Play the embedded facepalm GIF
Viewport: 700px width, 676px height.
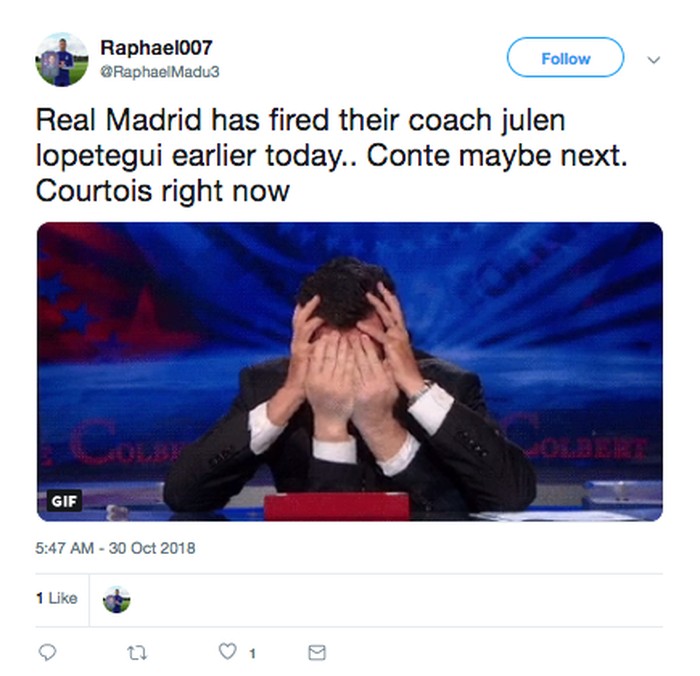click(x=350, y=371)
